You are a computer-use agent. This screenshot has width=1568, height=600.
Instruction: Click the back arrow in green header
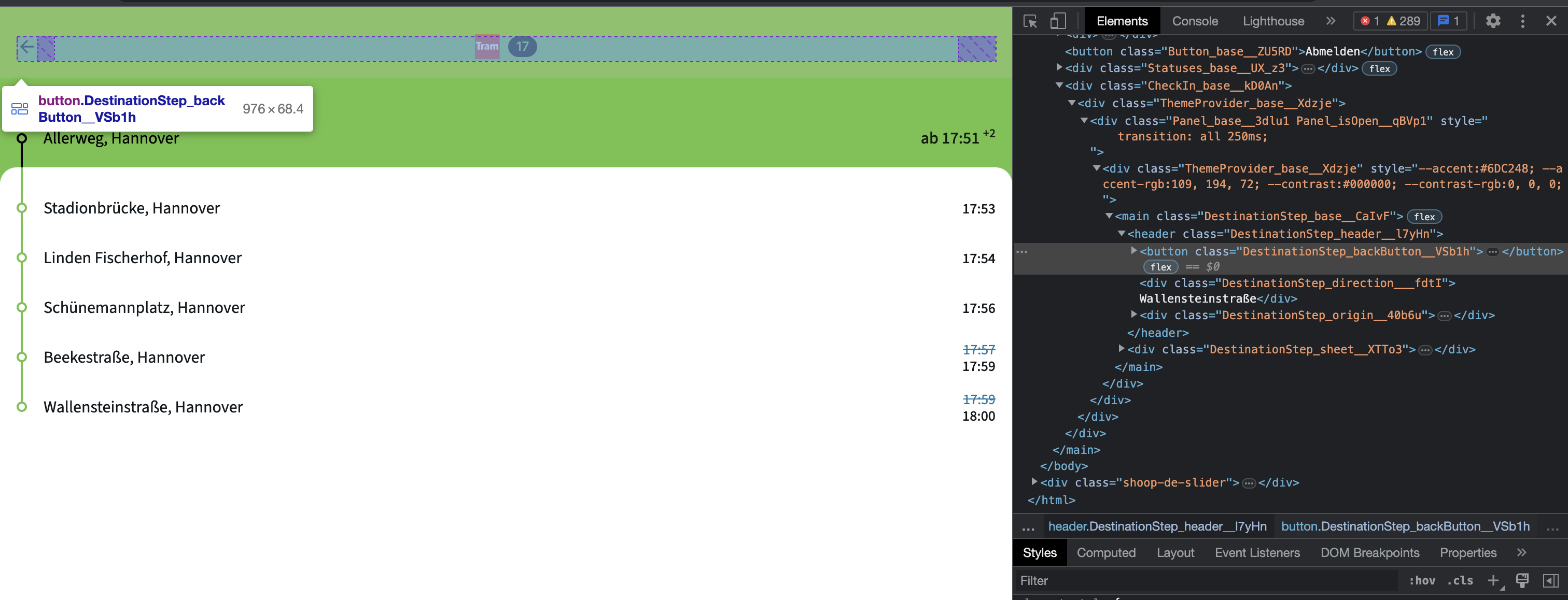point(27,47)
